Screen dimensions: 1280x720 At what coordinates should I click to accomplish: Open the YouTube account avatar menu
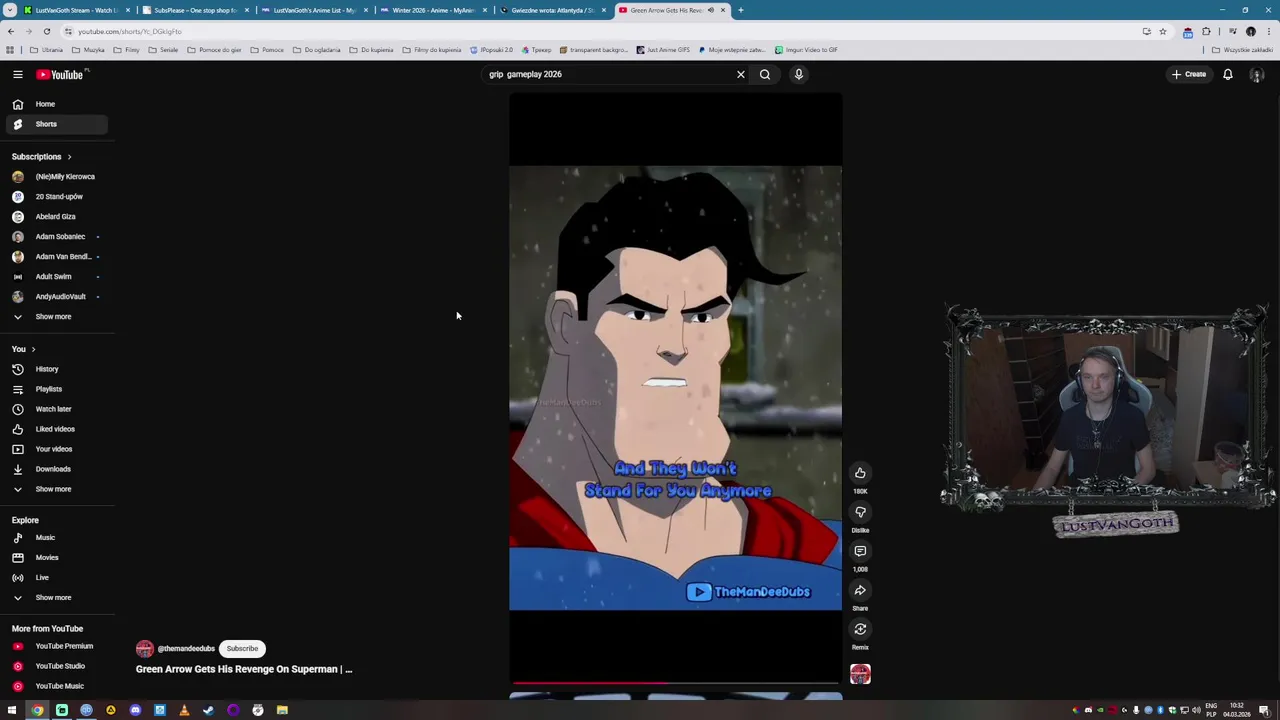click(x=1257, y=75)
